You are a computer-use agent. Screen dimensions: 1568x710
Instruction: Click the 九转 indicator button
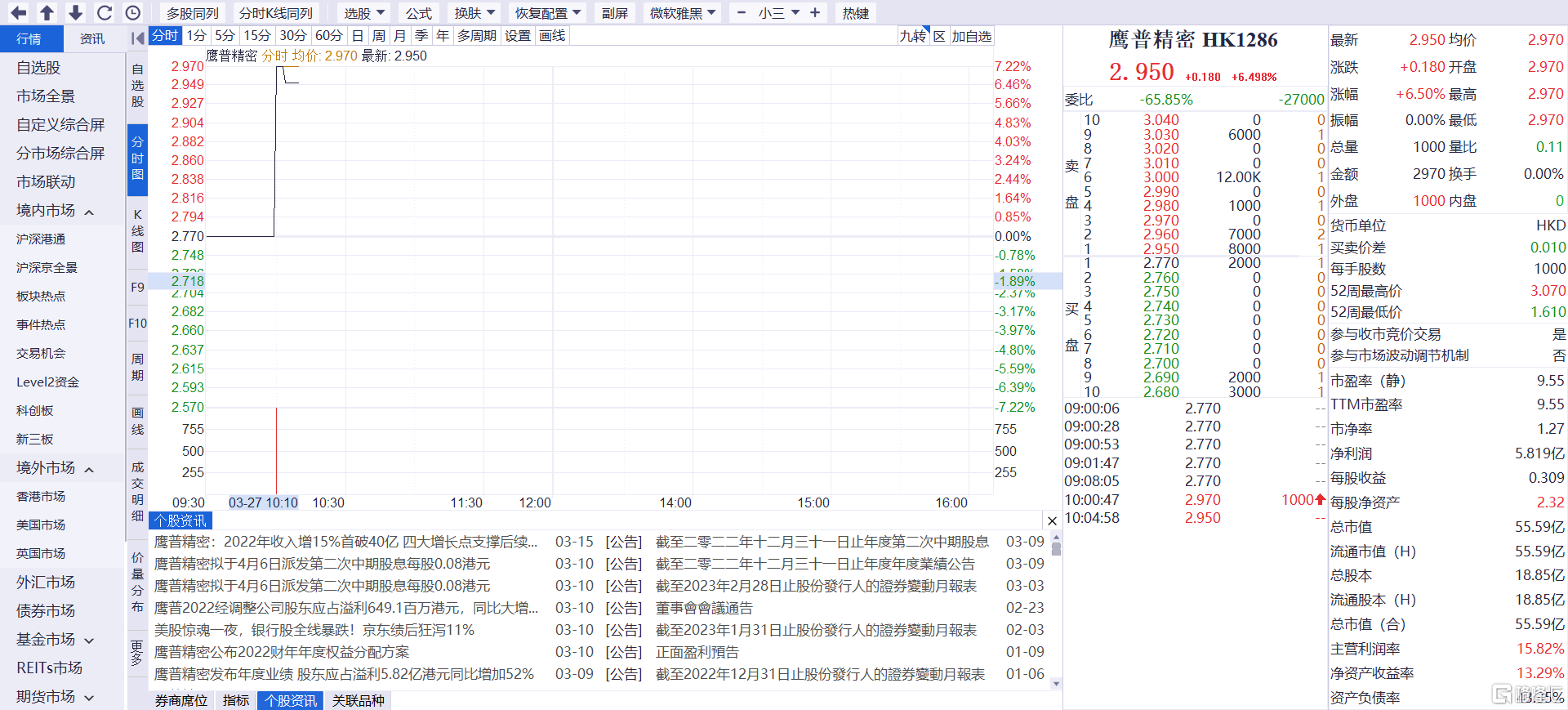pyautogui.click(x=913, y=36)
